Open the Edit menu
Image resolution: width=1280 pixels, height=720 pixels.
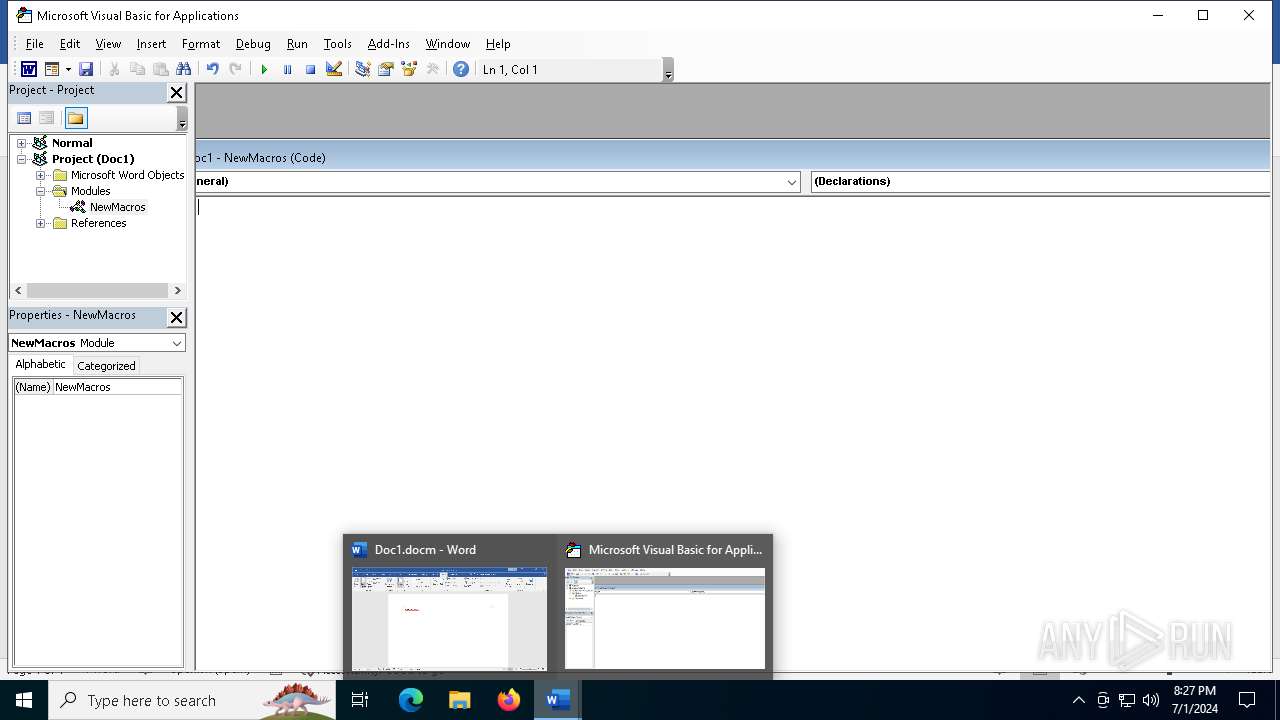(70, 44)
